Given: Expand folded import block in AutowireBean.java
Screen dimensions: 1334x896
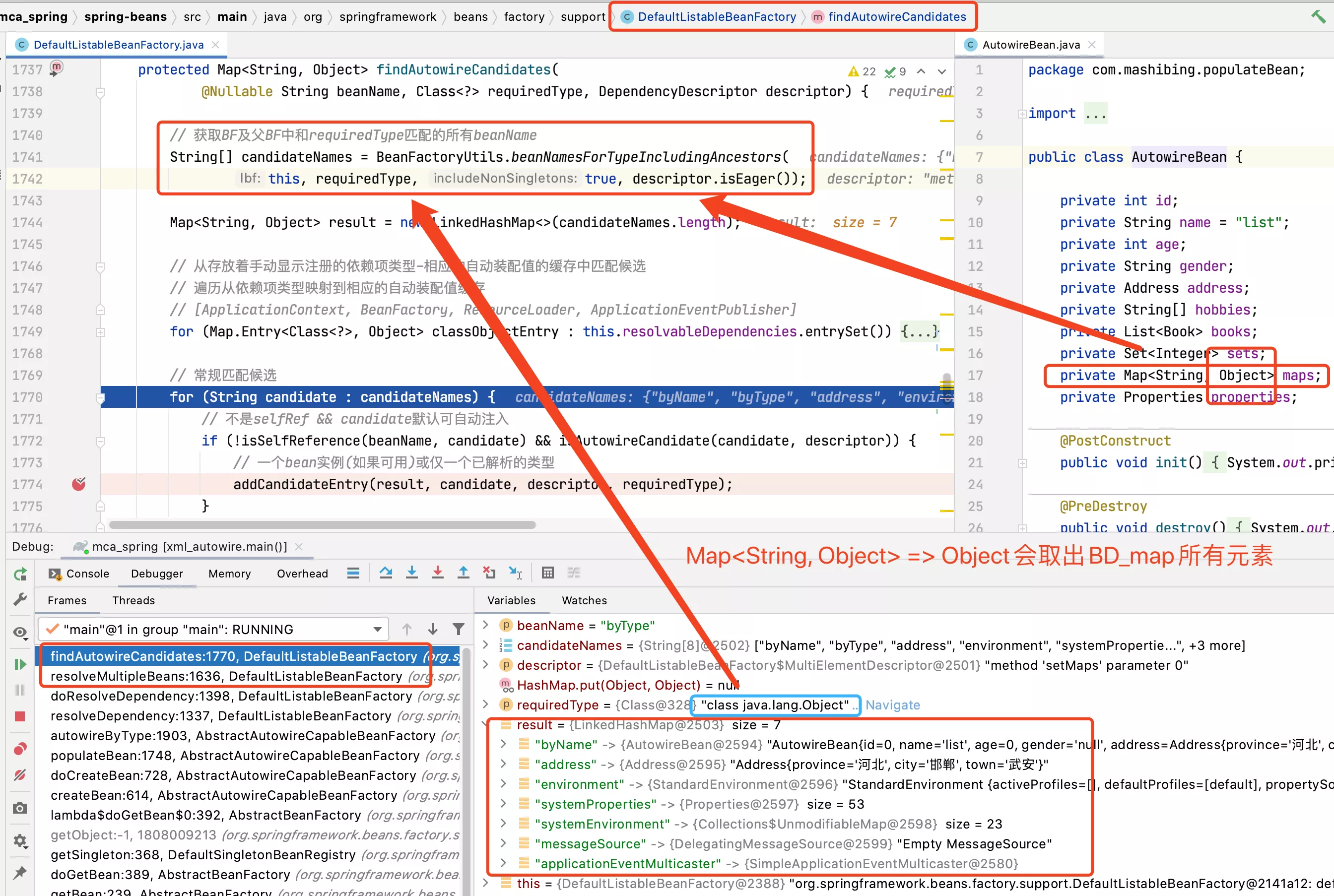Looking at the screenshot, I should click(1022, 114).
